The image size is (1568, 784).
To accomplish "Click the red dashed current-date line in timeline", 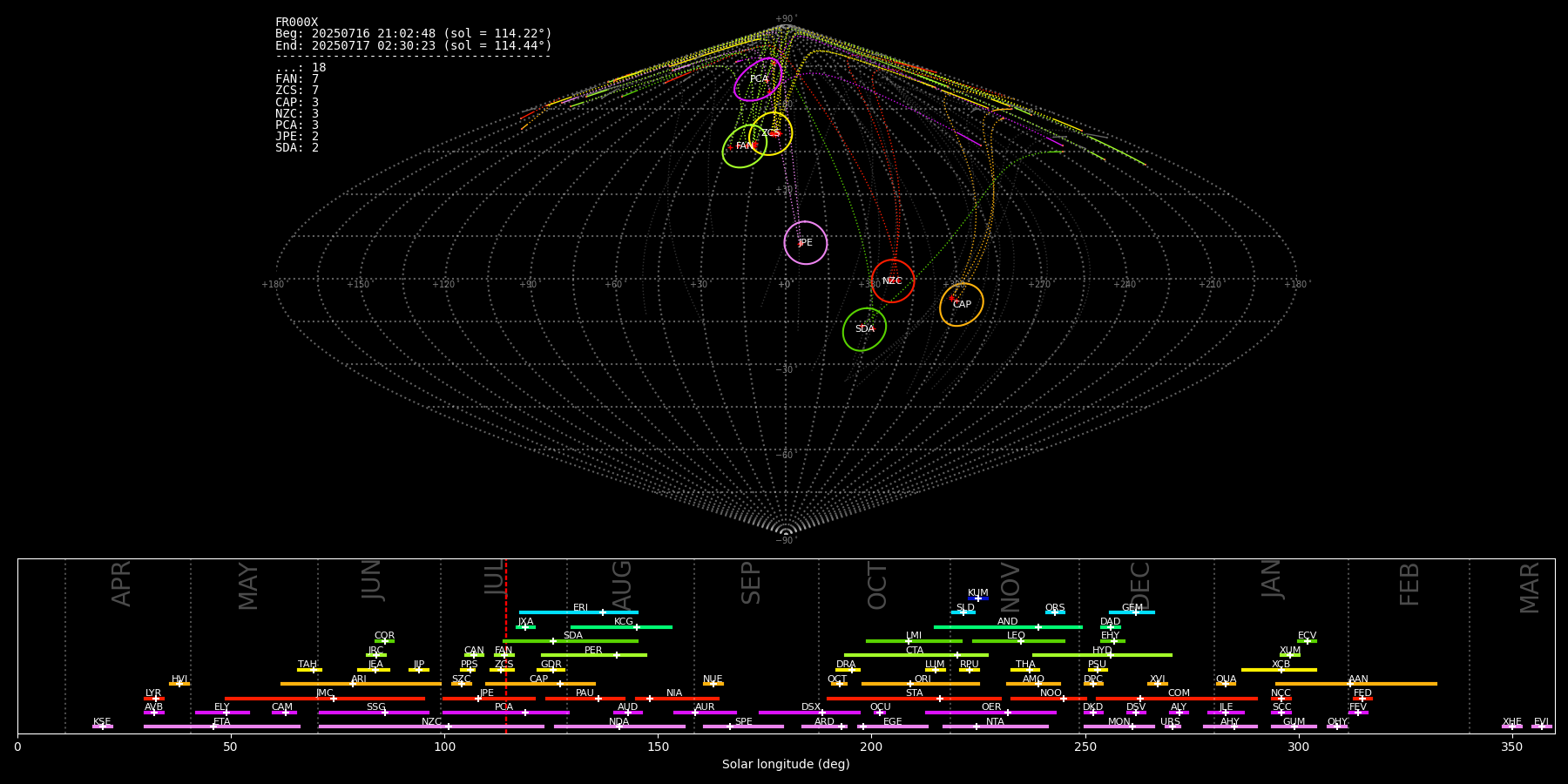I will coord(505,645).
